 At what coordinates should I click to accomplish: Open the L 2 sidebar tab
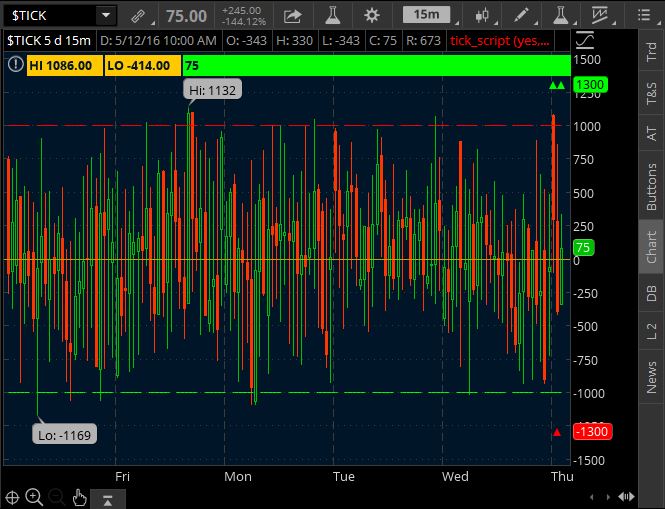[652, 331]
